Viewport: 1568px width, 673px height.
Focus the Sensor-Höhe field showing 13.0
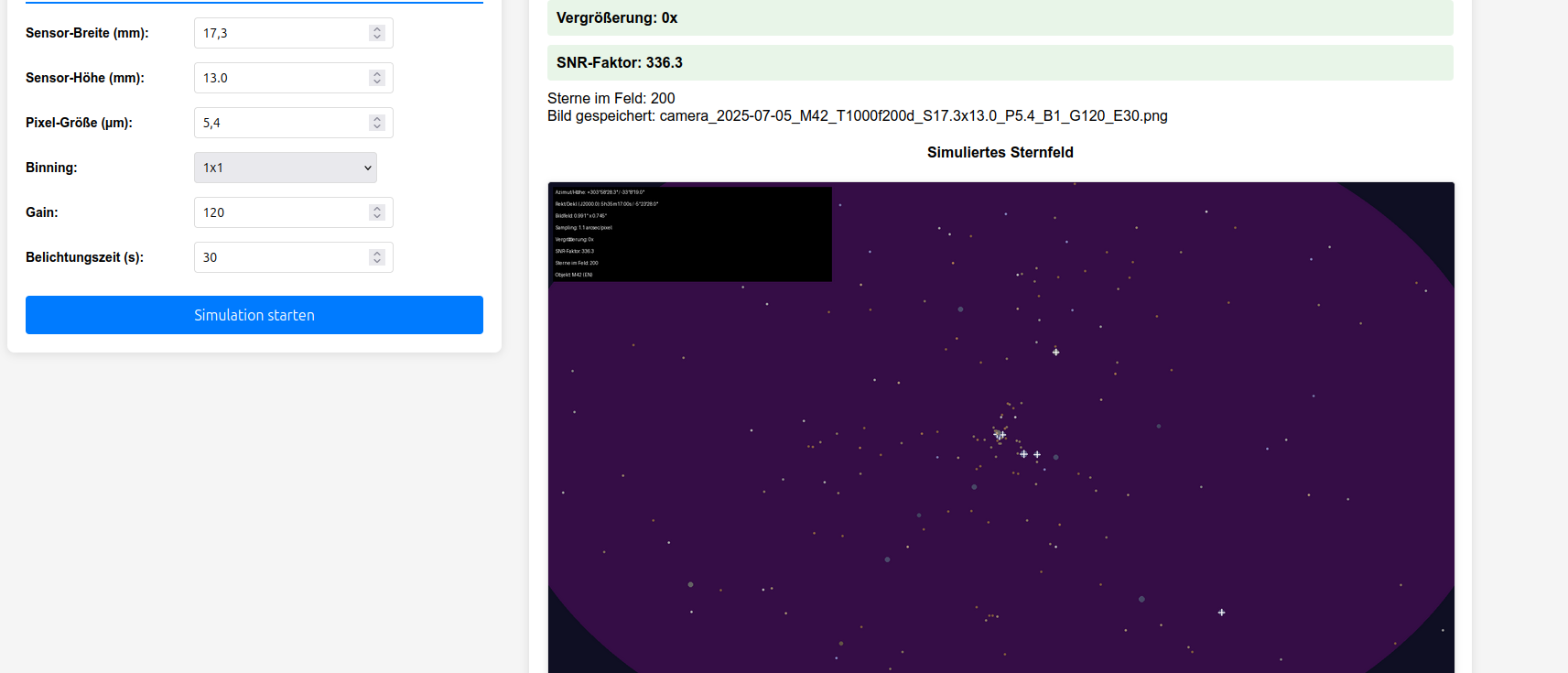(294, 78)
